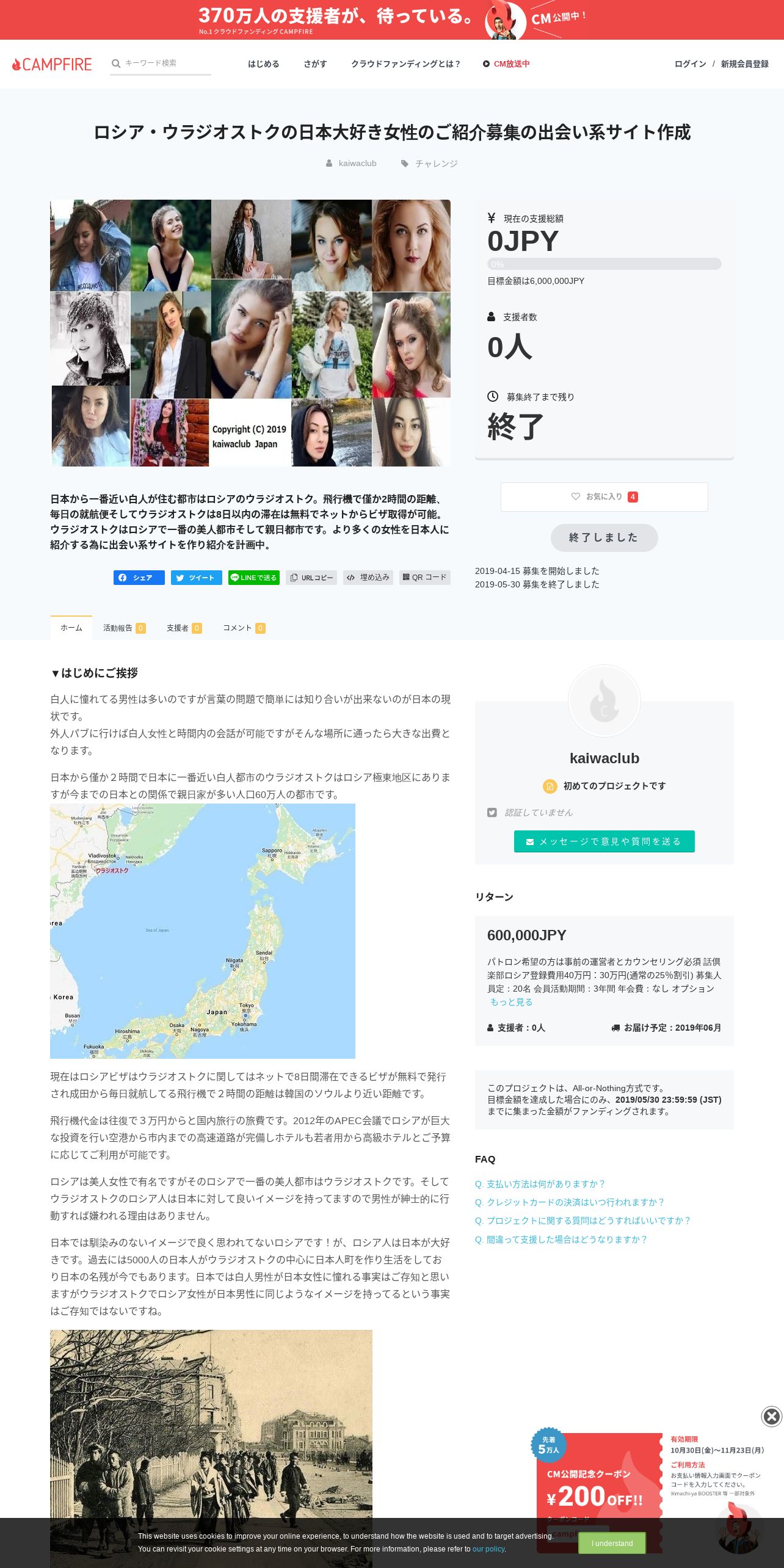Click the delivery truck icon お届け予定
The image size is (784, 1568).
(x=615, y=1028)
